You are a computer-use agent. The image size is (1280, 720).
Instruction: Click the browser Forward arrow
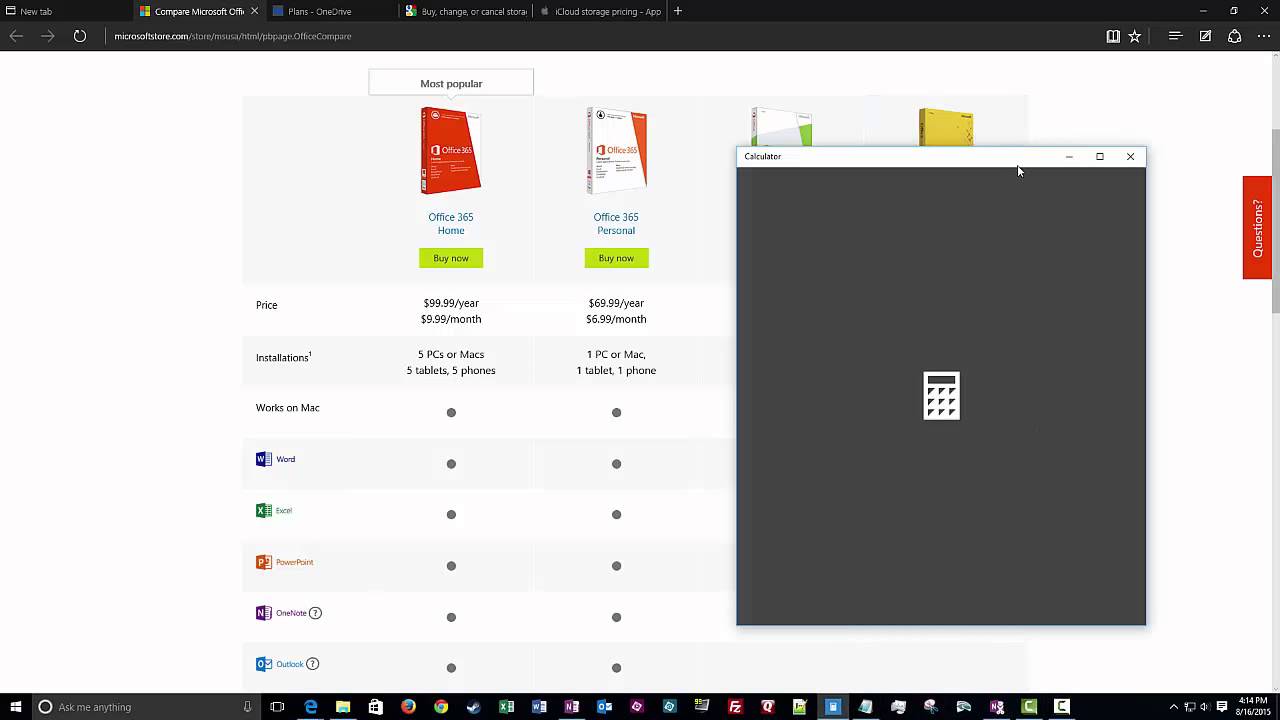click(47, 36)
